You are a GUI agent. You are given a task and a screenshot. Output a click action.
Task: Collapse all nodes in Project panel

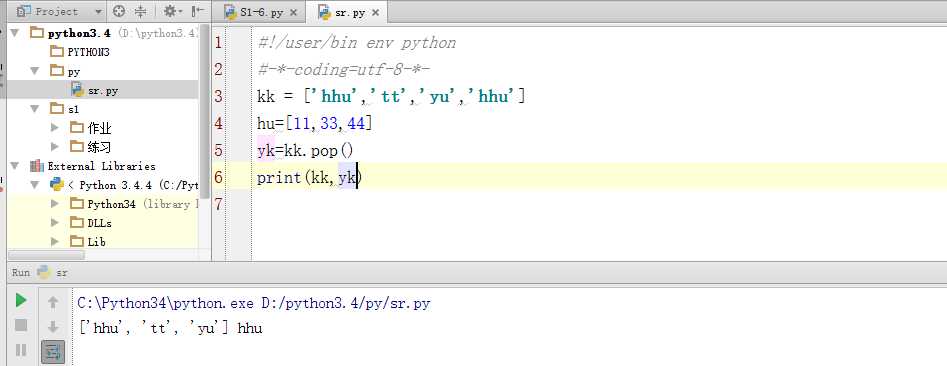click(140, 11)
